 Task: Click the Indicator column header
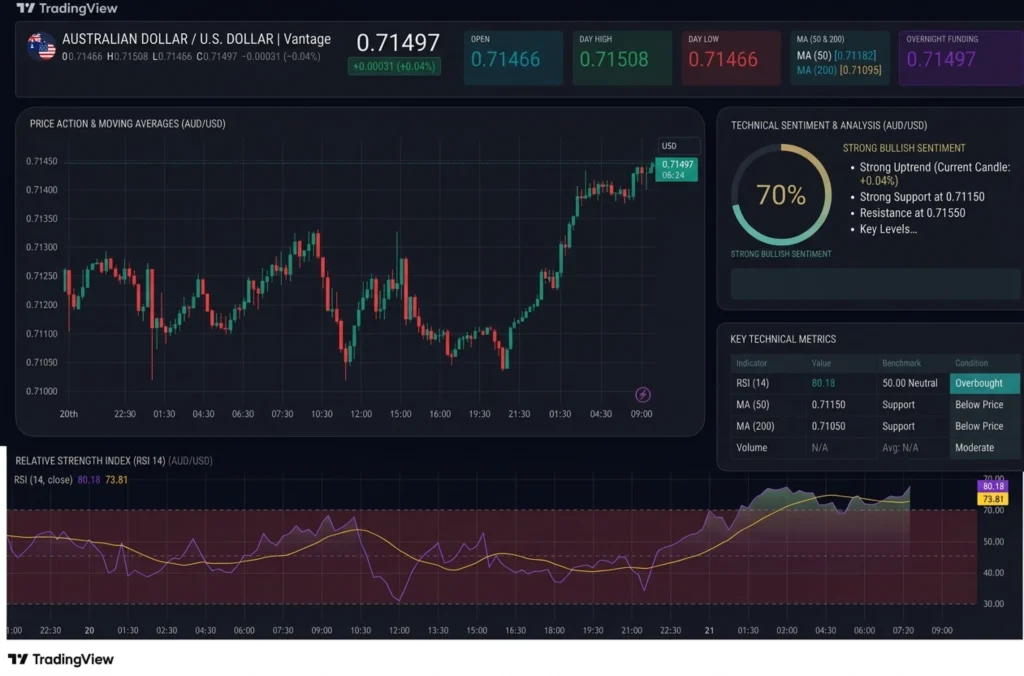[751, 363]
